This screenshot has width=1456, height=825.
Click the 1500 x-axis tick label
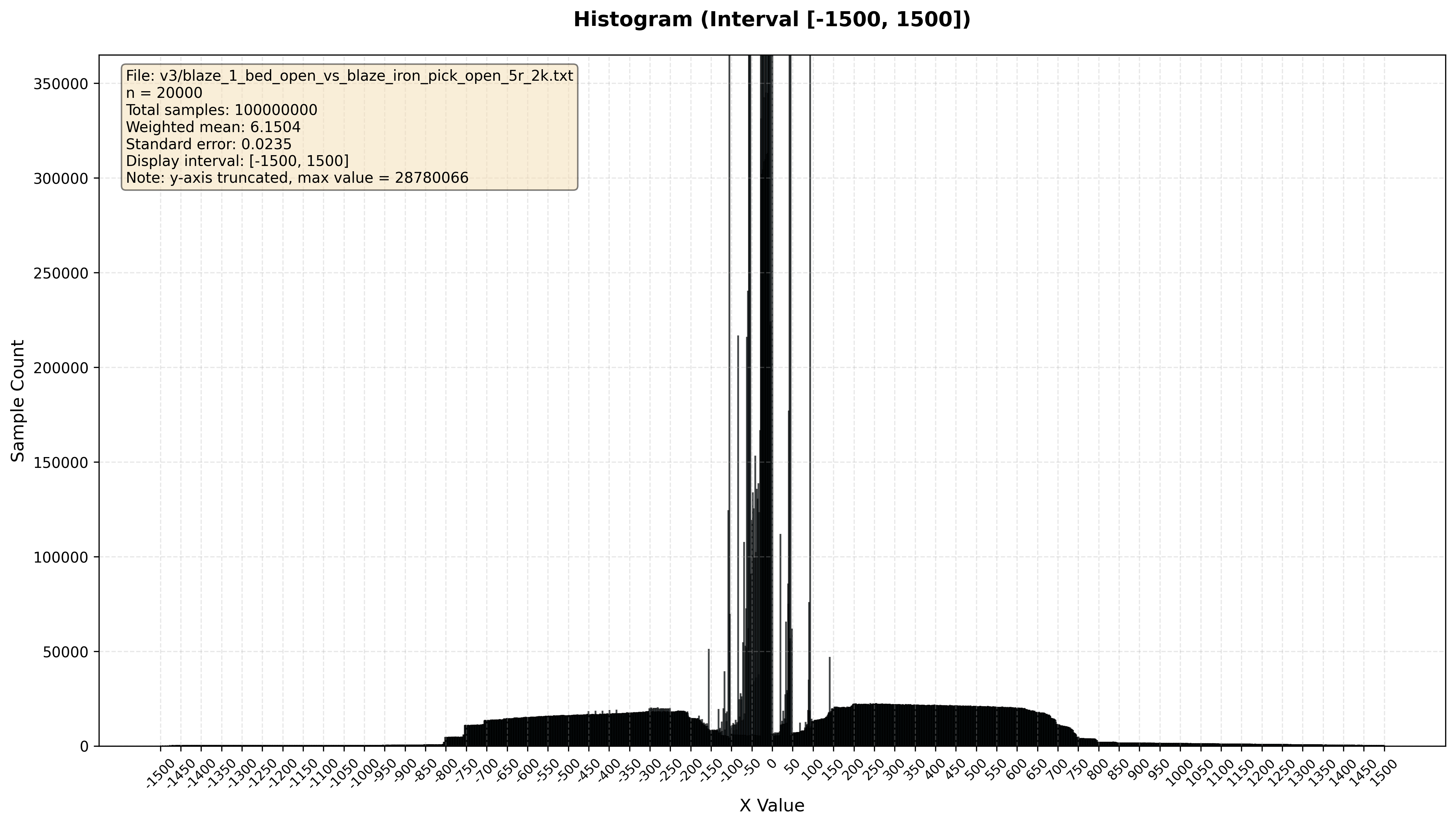(x=1383, y=773)
